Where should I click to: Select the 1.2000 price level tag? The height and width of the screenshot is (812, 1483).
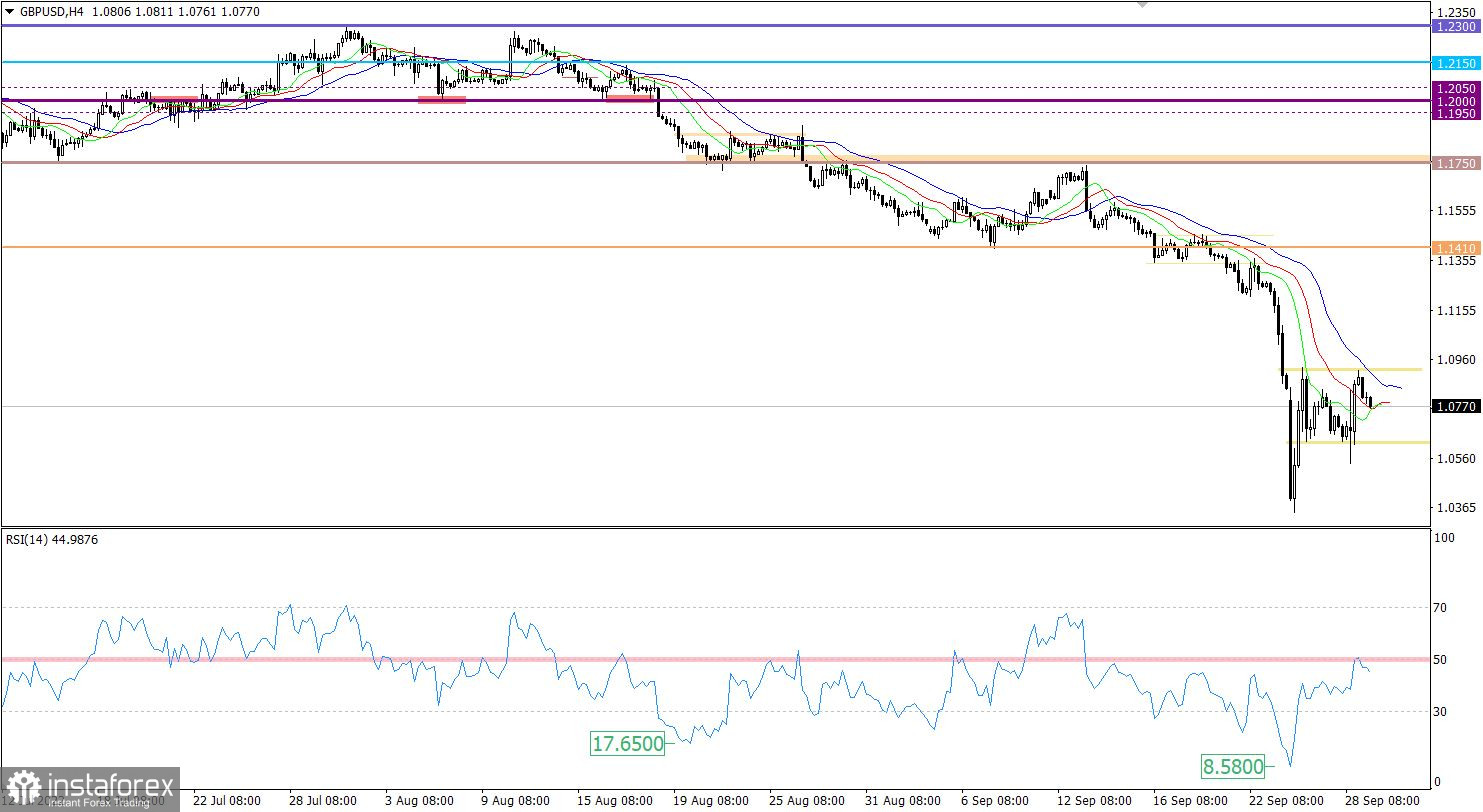(x=1455, y=101)
